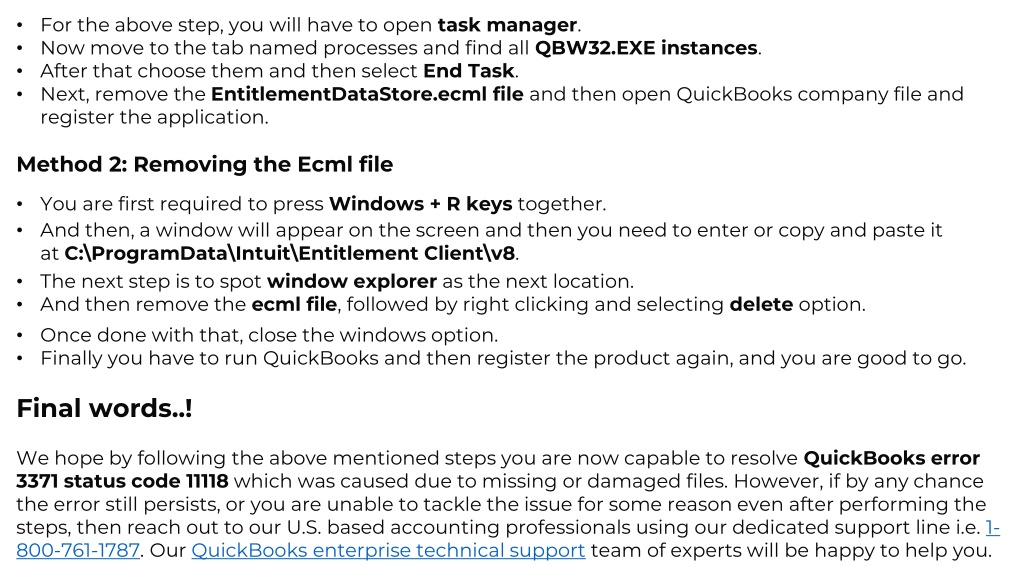Screen dimensions: 1024x576
Task: Click the bold 'window explorer' text
Action: click(352, 281)
